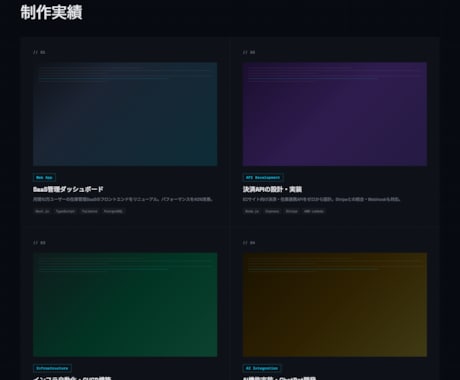
Task: Click the "AI Integration" category badge
Action: (x=262, y=368)
